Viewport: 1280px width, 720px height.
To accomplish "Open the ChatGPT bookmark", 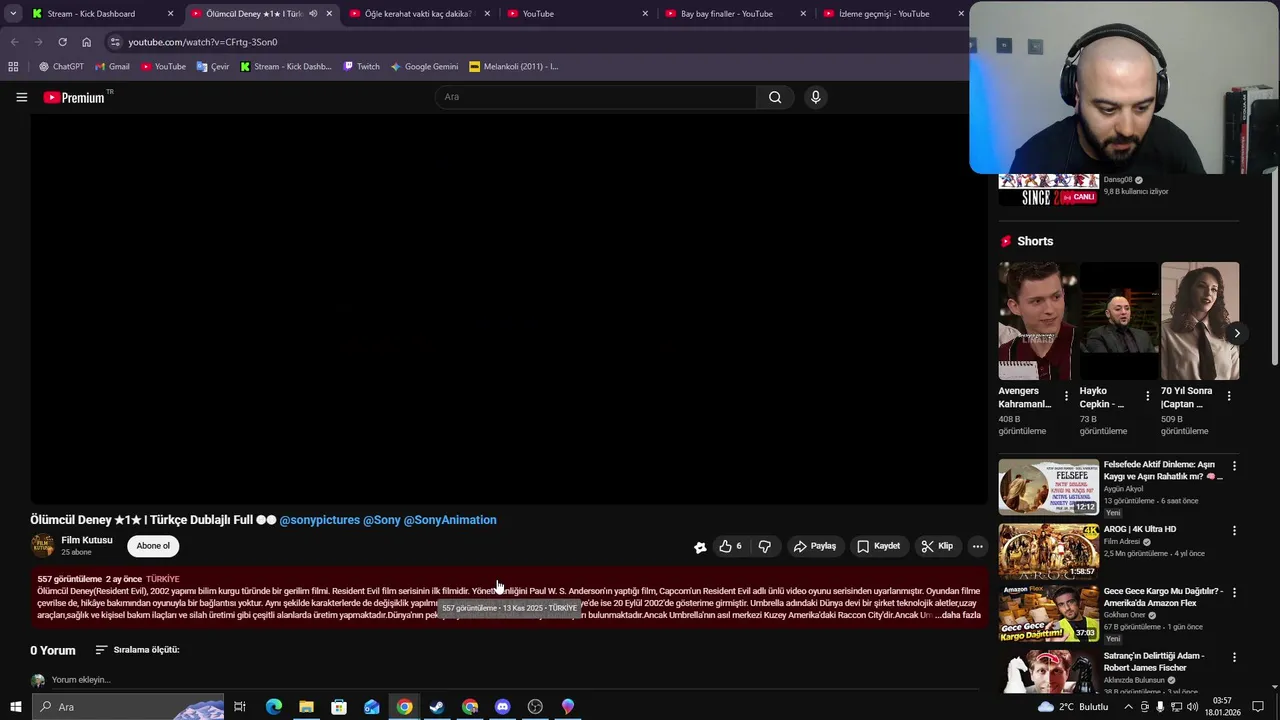I will click(x=61, y=67).
